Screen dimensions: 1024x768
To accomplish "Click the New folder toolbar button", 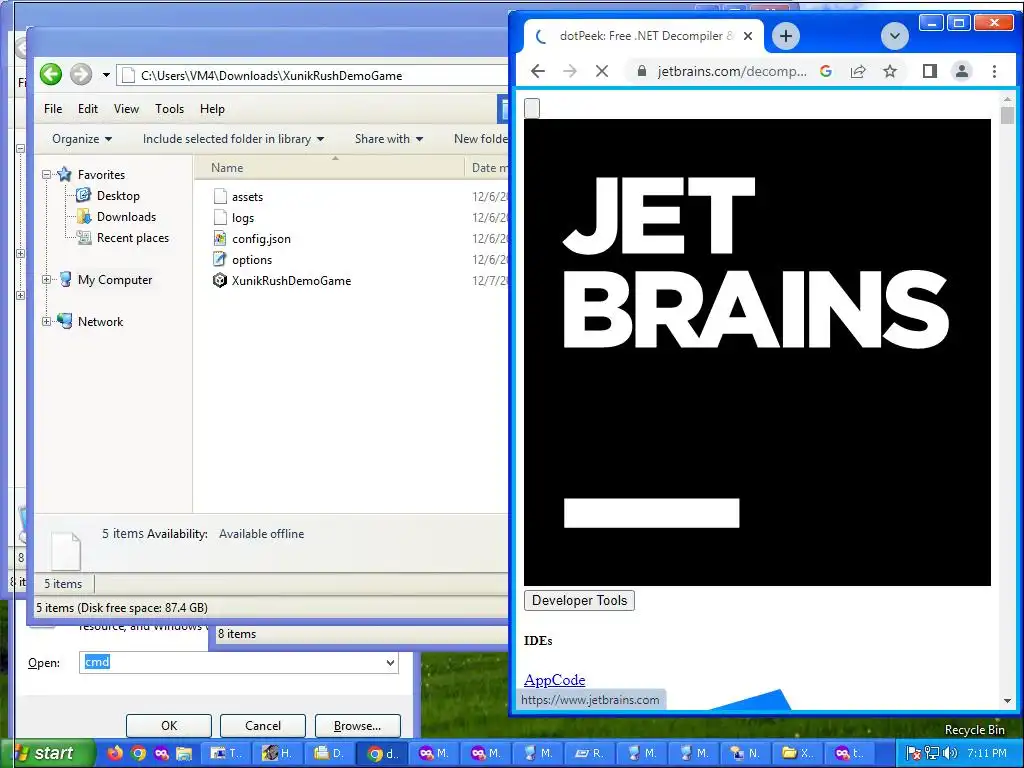I will pyautogui.click(x=481, y=139).
